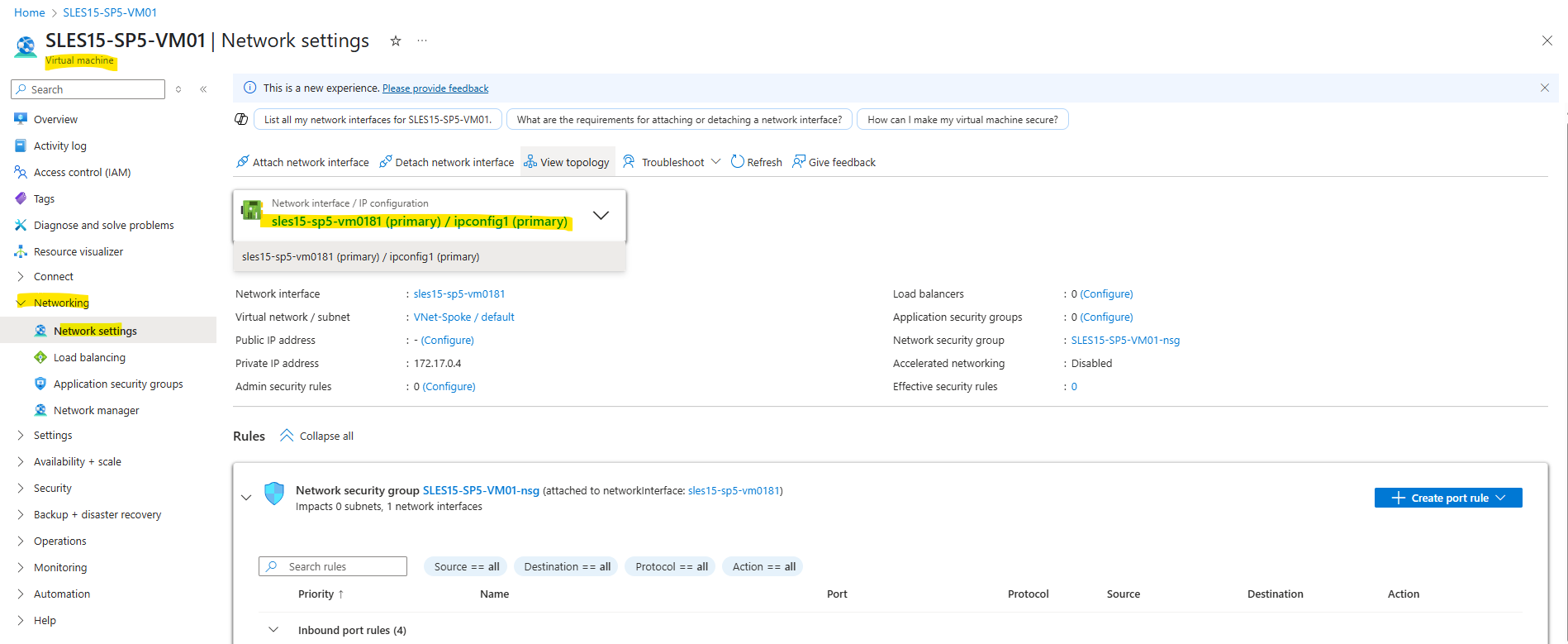This screenshot has width=1568, height=644.
Task: Click Configure next to Application security groups count
Action: [x=1106, y=317]
